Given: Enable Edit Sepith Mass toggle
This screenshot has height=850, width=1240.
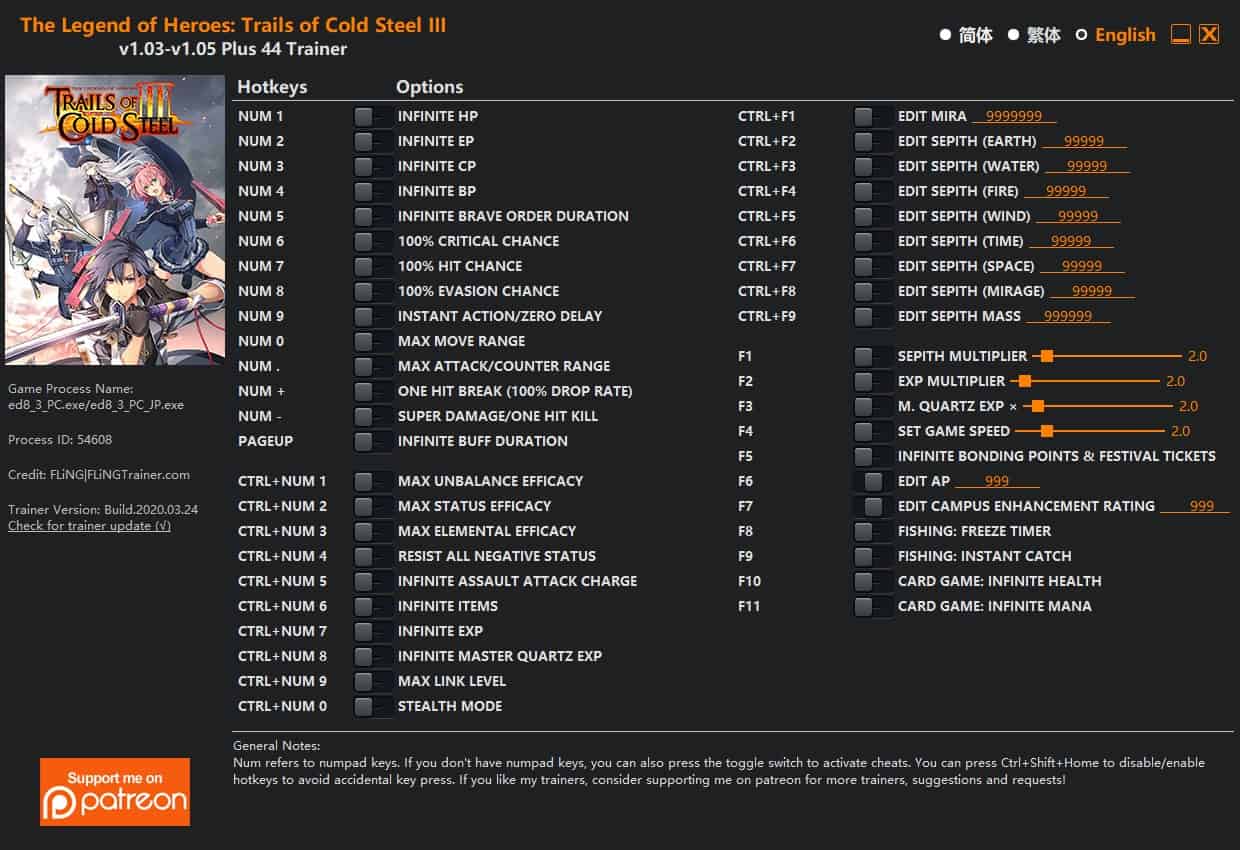Looking at the screenshot, I should [873, 317].
